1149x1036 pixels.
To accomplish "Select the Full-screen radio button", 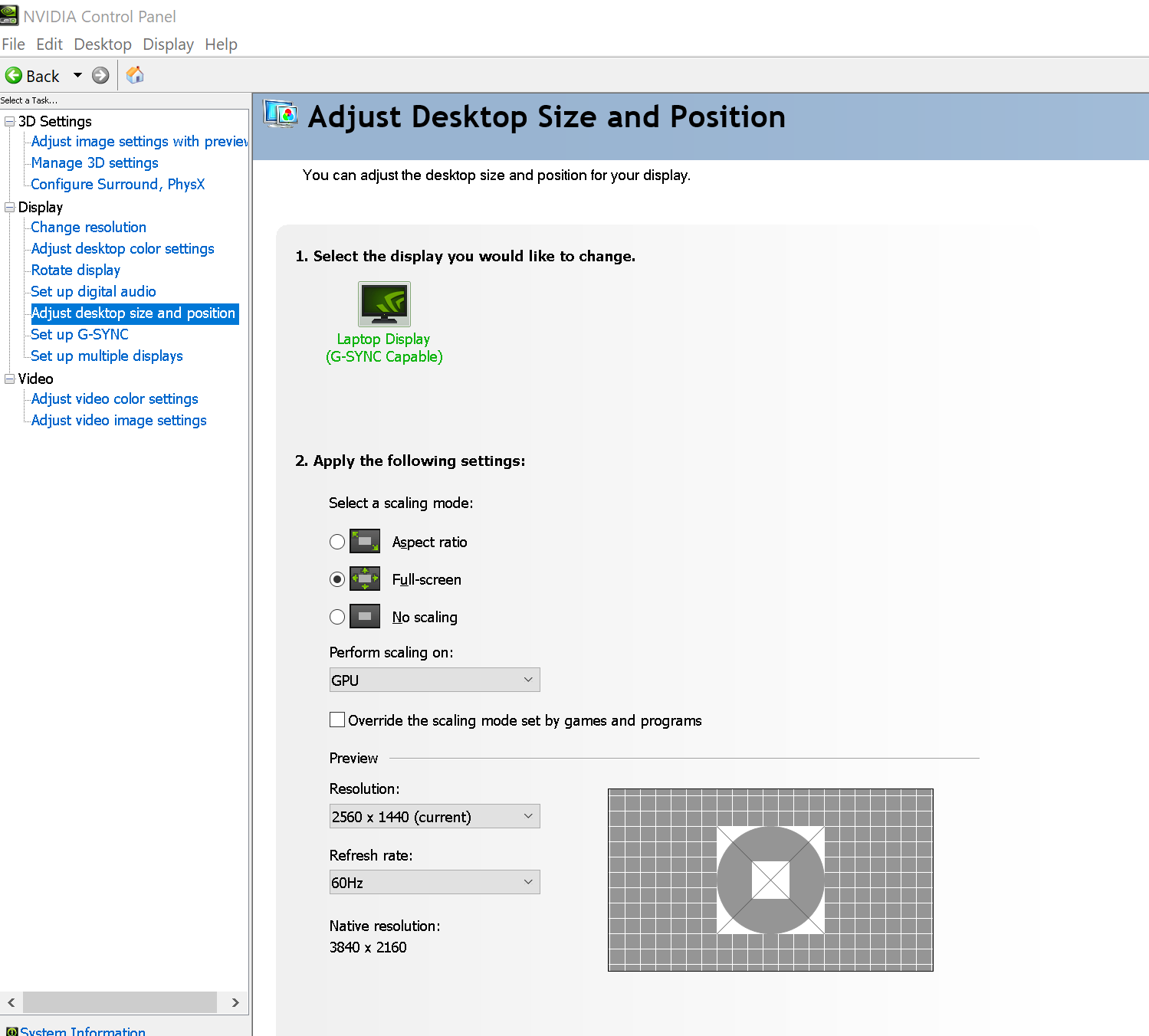I will (x=337, y=579).
